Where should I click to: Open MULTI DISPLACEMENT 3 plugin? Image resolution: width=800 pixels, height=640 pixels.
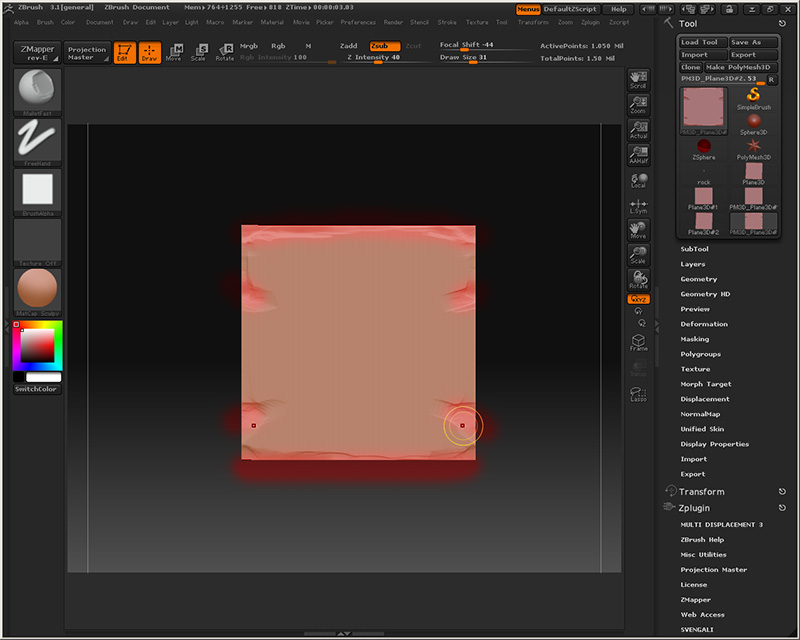721,525
